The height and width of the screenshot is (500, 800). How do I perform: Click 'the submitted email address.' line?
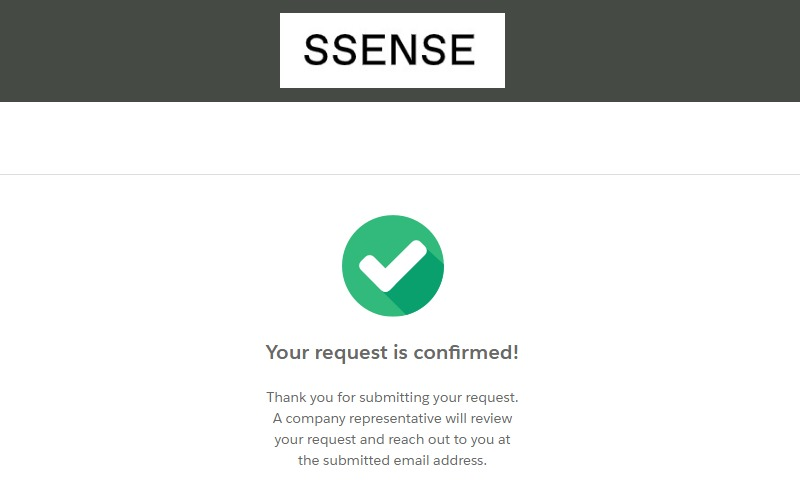[392, 460]
